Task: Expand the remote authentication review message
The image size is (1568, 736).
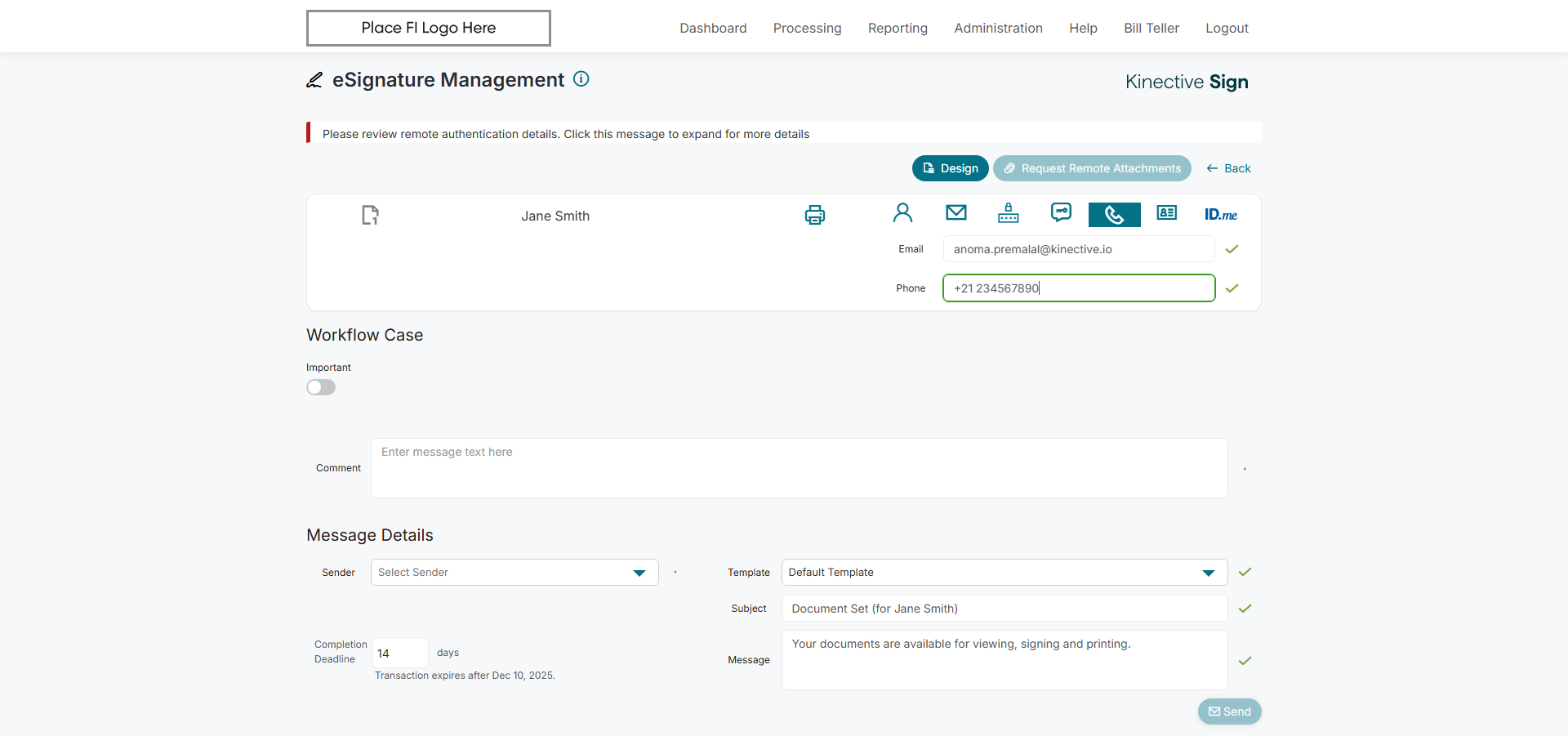Action: [x=784, y=133]
